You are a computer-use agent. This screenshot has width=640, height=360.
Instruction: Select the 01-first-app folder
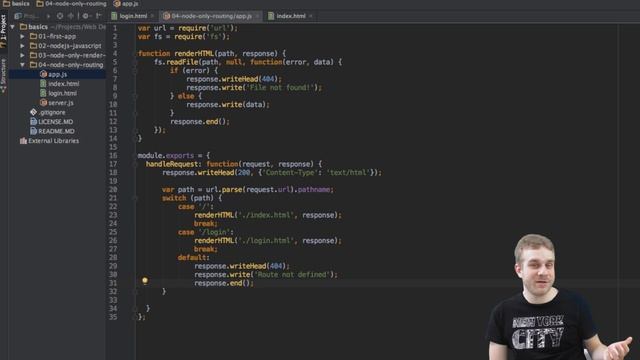57,36
